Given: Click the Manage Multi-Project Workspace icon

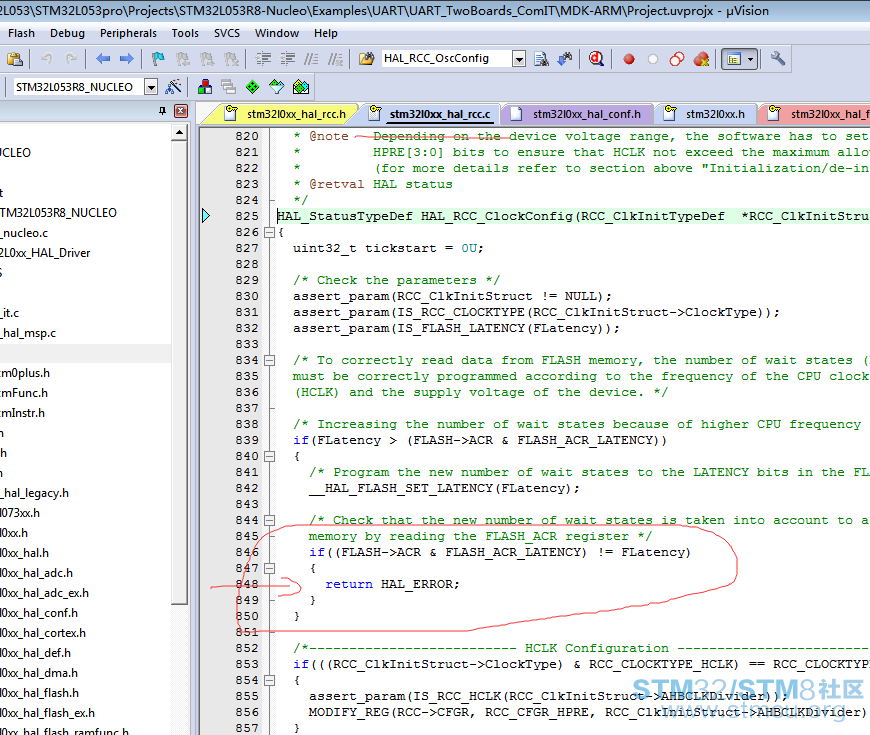Looking at the screenshot, I should coord(229,87).
